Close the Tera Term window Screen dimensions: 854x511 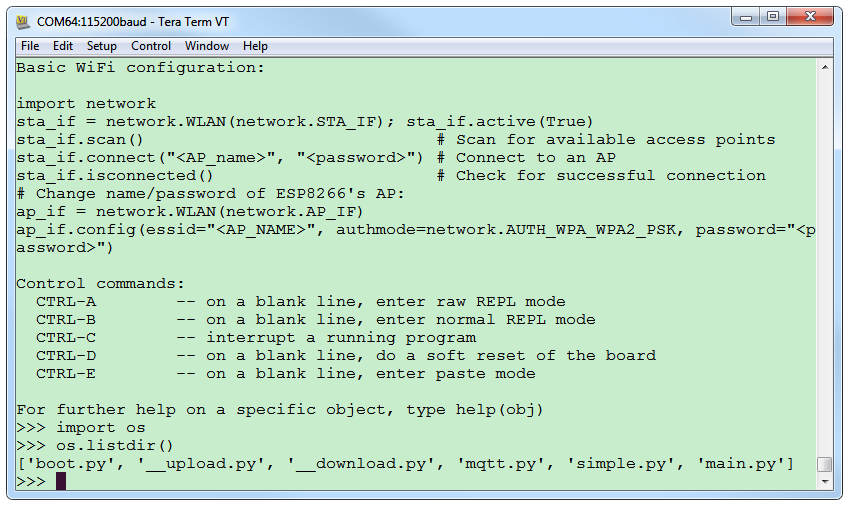coord(810,17)
